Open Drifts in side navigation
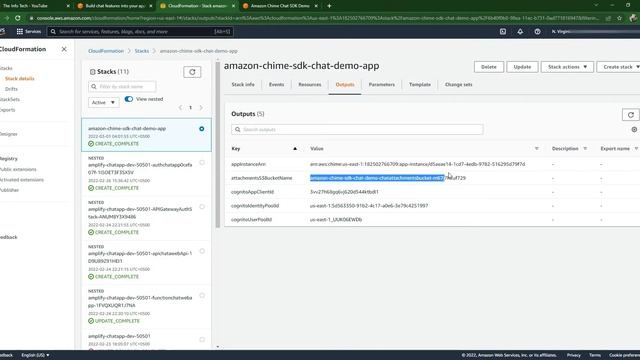 click(11, 89)
